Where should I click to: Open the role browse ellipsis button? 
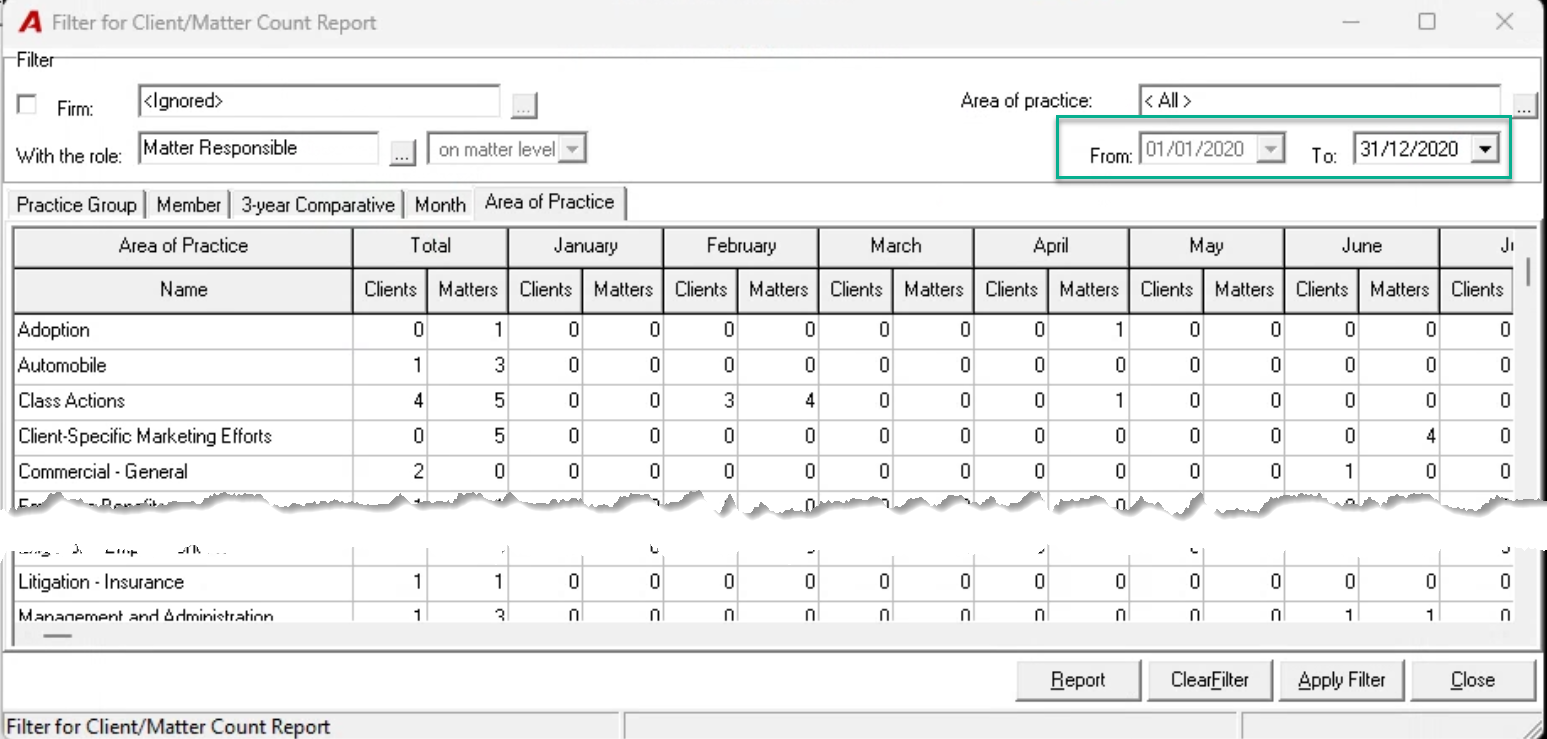[x=402, y=152]
